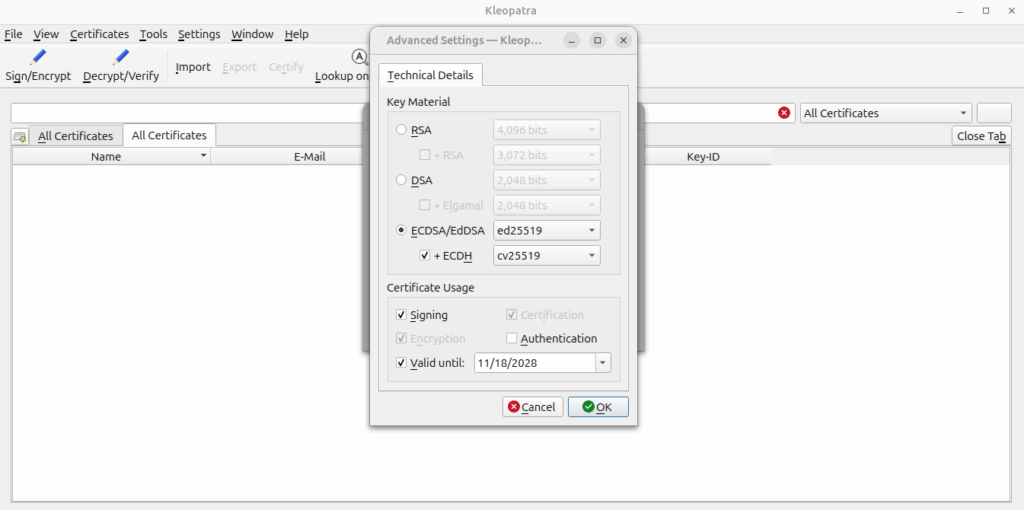This screenshot has height=510, width=1024.
Task: Open the Help menu
Action: 296,34
